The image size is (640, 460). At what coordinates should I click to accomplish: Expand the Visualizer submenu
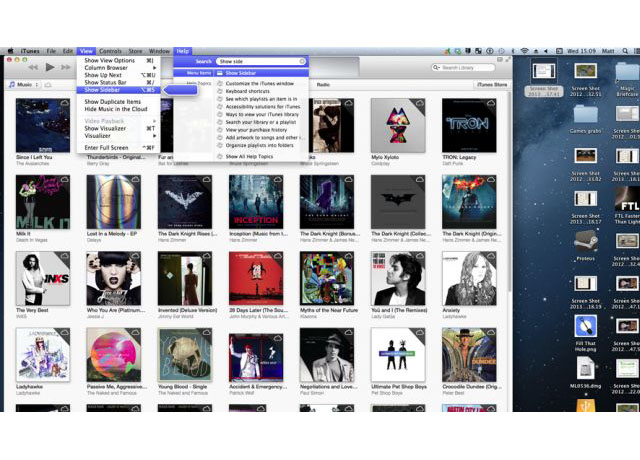[118, 136]
